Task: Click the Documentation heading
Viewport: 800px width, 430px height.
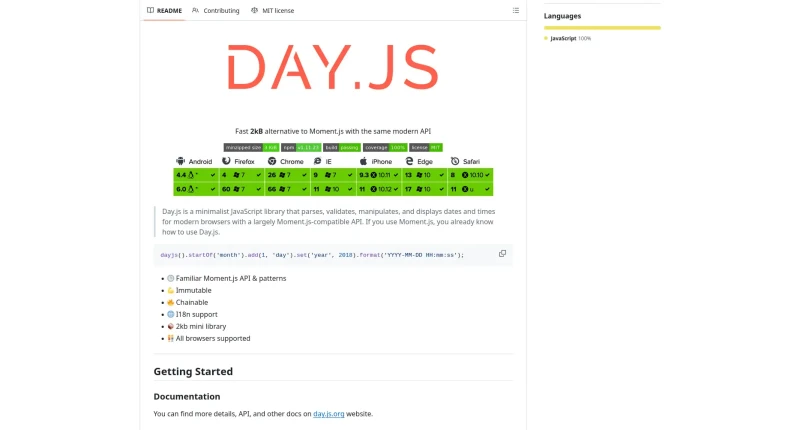Action: pos(187,396)
